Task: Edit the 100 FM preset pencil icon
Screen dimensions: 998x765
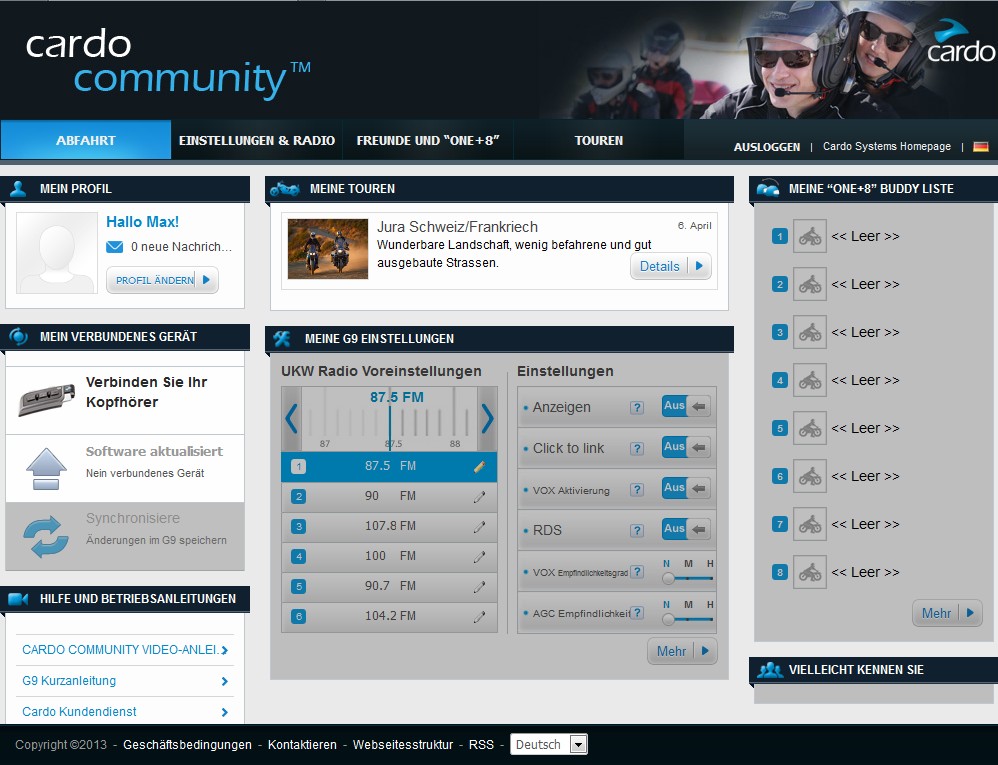Action: click(479, 556)
